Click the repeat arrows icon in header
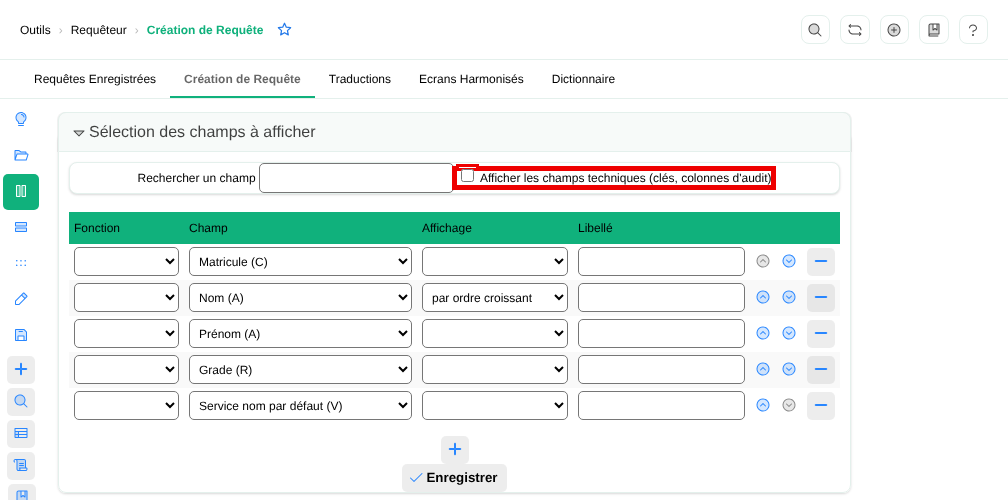1008x500 pixels. (855, 30)
